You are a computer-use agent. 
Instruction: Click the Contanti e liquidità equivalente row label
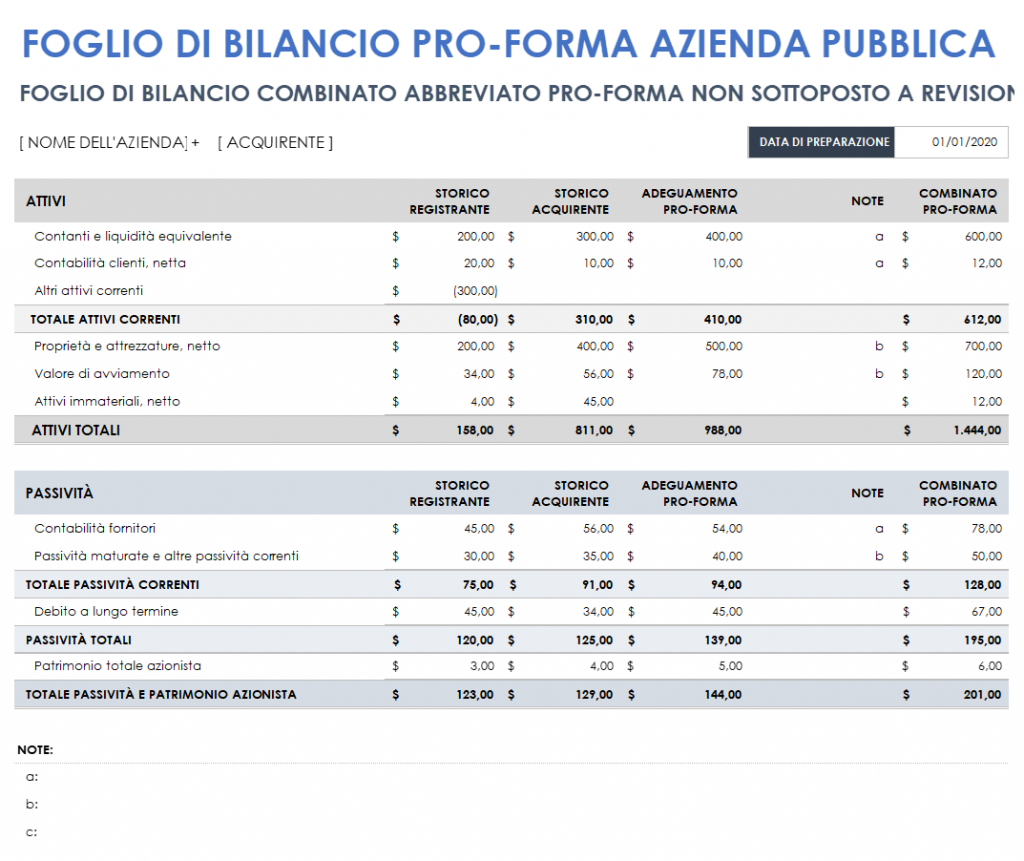[133, 236]
